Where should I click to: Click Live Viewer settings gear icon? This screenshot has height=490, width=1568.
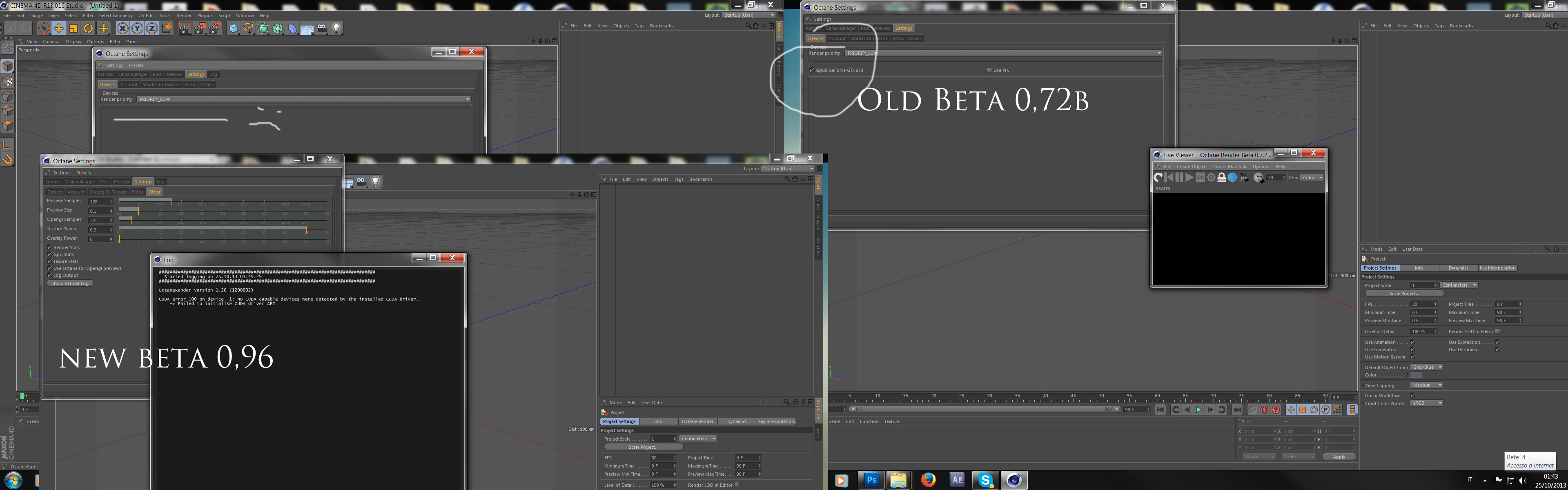pos(1211,178)
